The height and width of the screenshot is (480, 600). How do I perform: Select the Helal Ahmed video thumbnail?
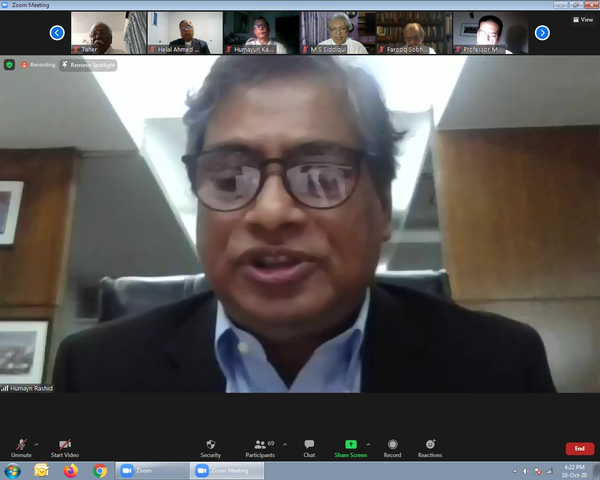tap(185, 33)
